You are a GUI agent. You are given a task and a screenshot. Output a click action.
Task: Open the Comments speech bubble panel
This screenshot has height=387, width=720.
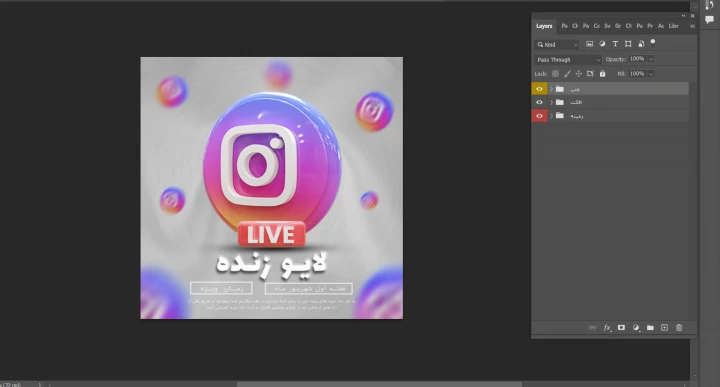tap(709, 19)
